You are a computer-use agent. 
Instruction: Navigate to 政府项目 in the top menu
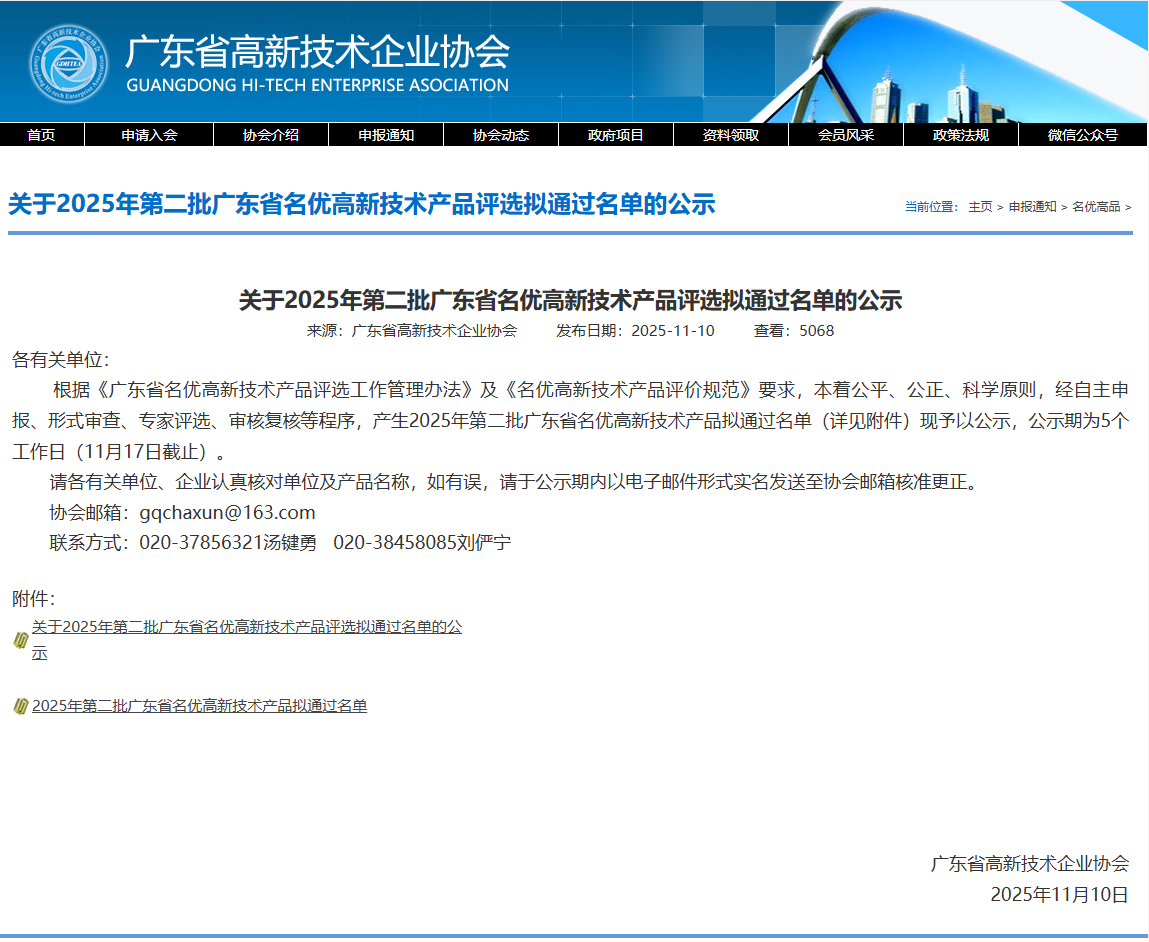pyautogui.click(x=616, y=135)
